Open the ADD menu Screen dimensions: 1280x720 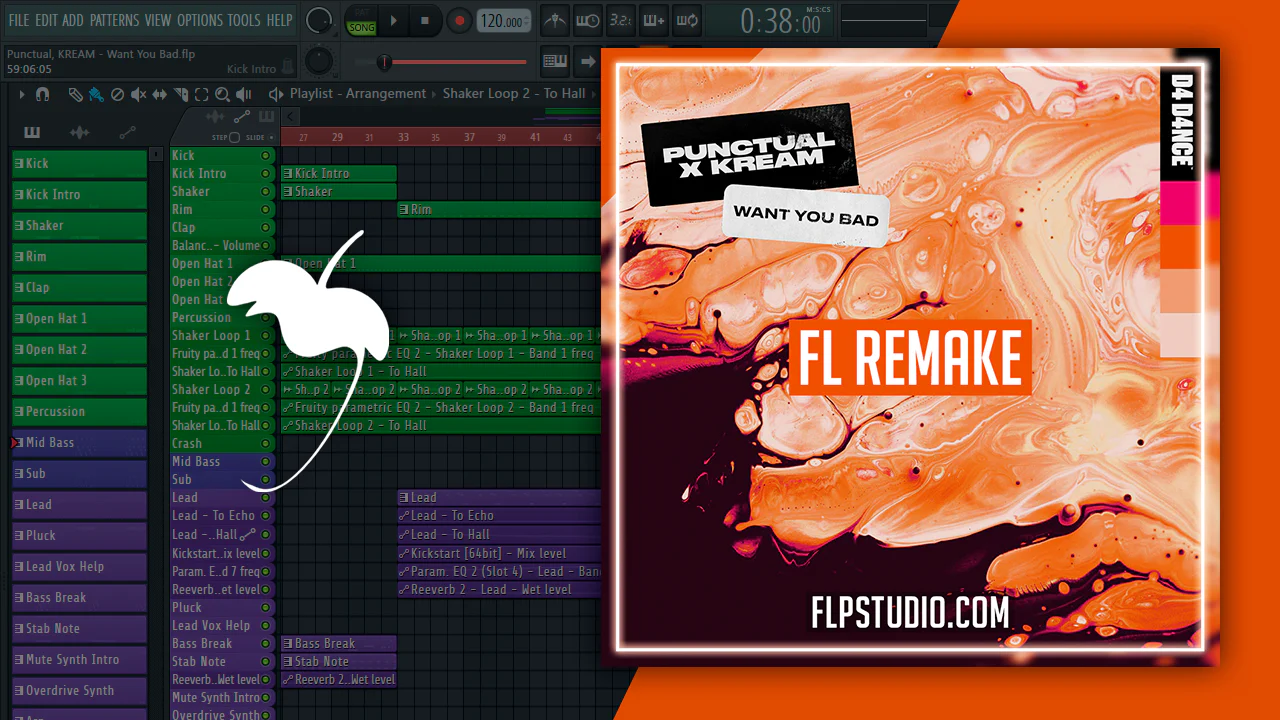73,20
